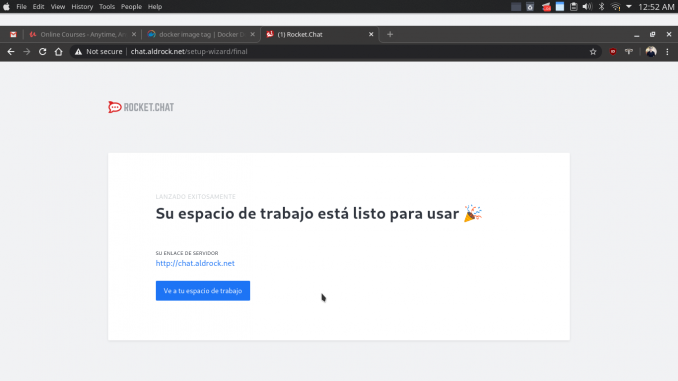Open the File menu
Viewport: 678px width, 381px height.
(x=21, y=6)
